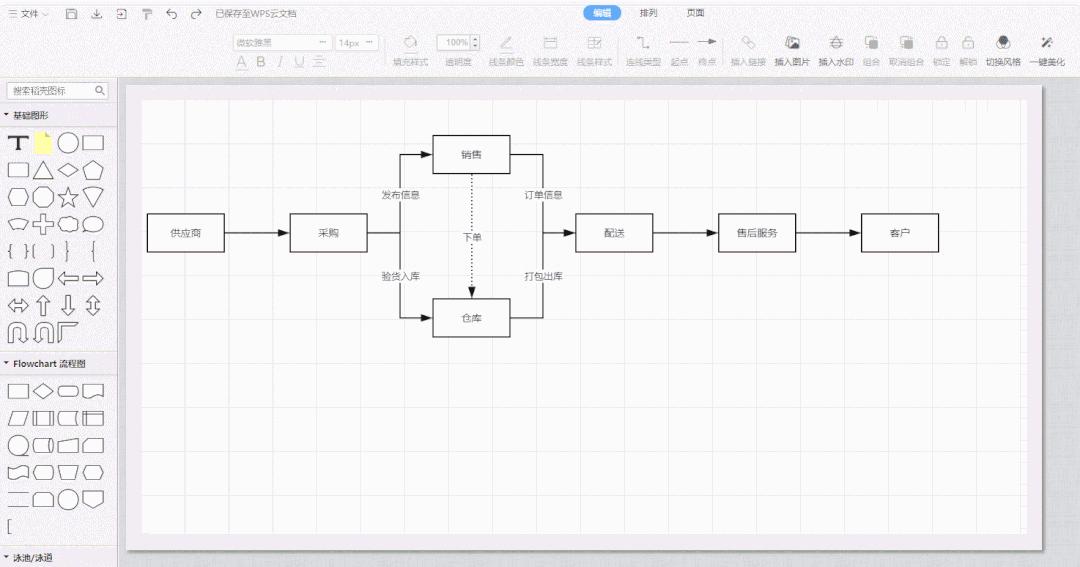This screenshot has width=1080, height=567.
Task: Click the save icon in top toolbar
Action: [x=71, y=13]
